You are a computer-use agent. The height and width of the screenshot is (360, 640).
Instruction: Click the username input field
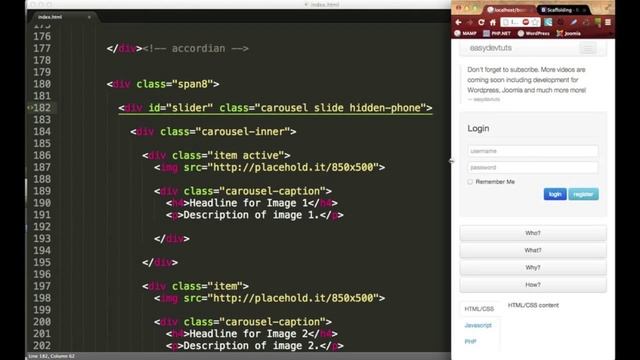pyautogui.click(x=533, y=151)
